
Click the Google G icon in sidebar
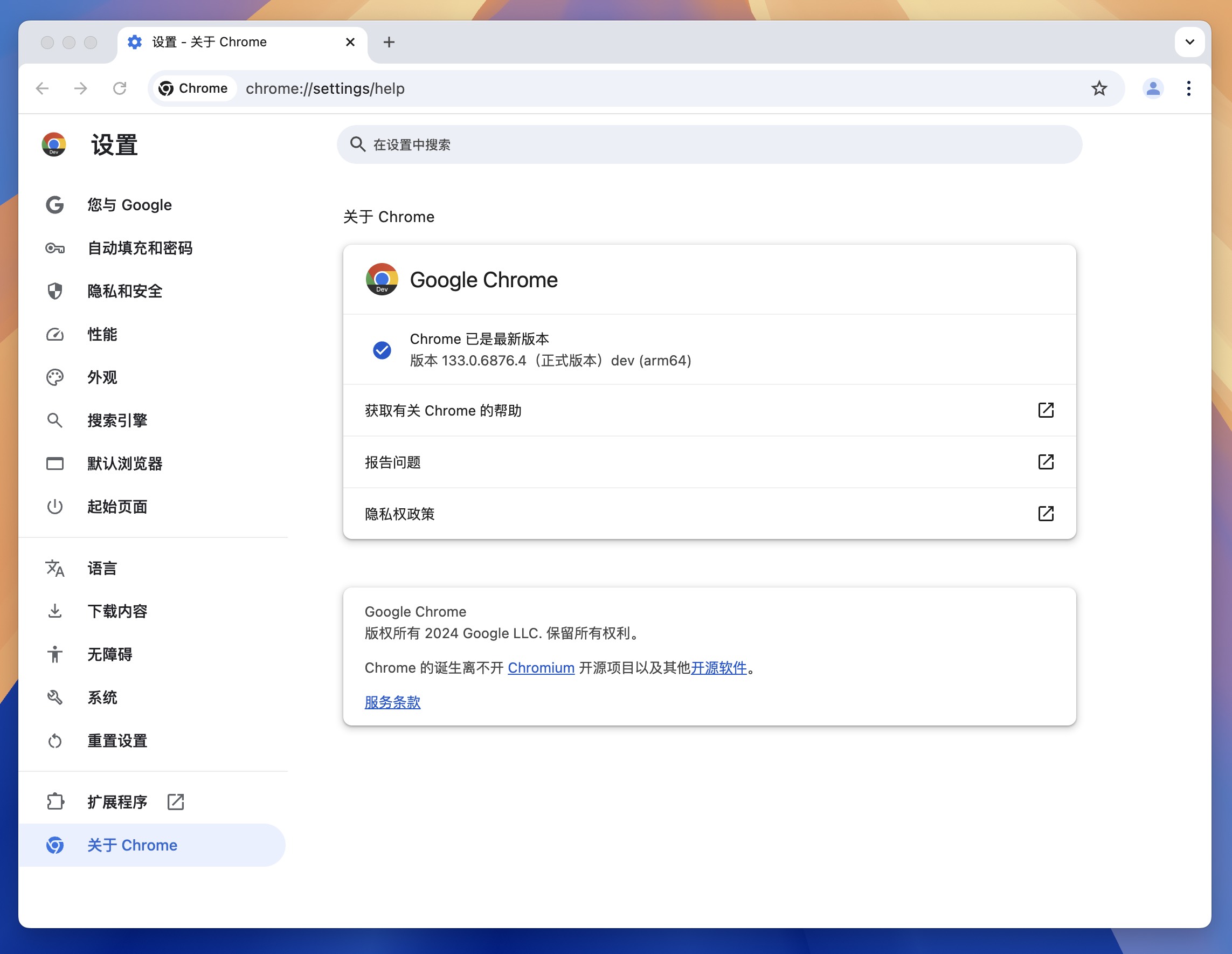coord(55,205)
